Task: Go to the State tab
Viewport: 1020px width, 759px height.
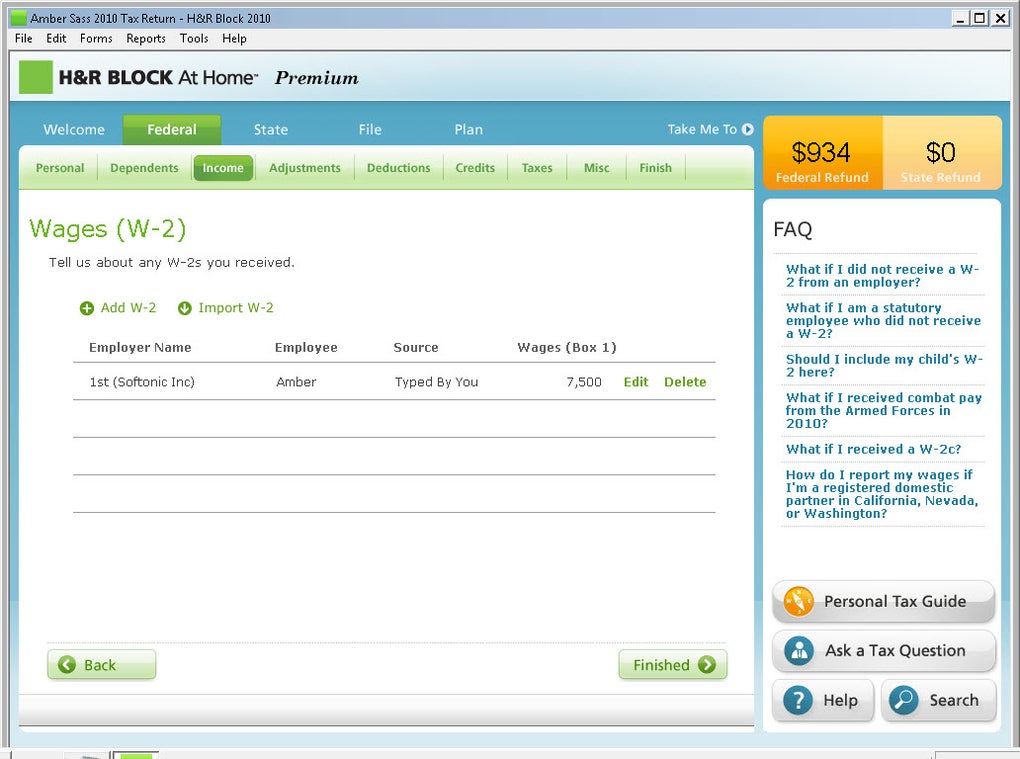Action: [x=271, y=129]
